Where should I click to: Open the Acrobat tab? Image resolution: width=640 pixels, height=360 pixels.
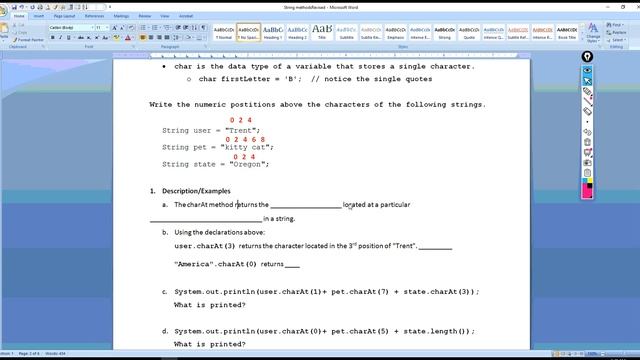tap(186, 16)
